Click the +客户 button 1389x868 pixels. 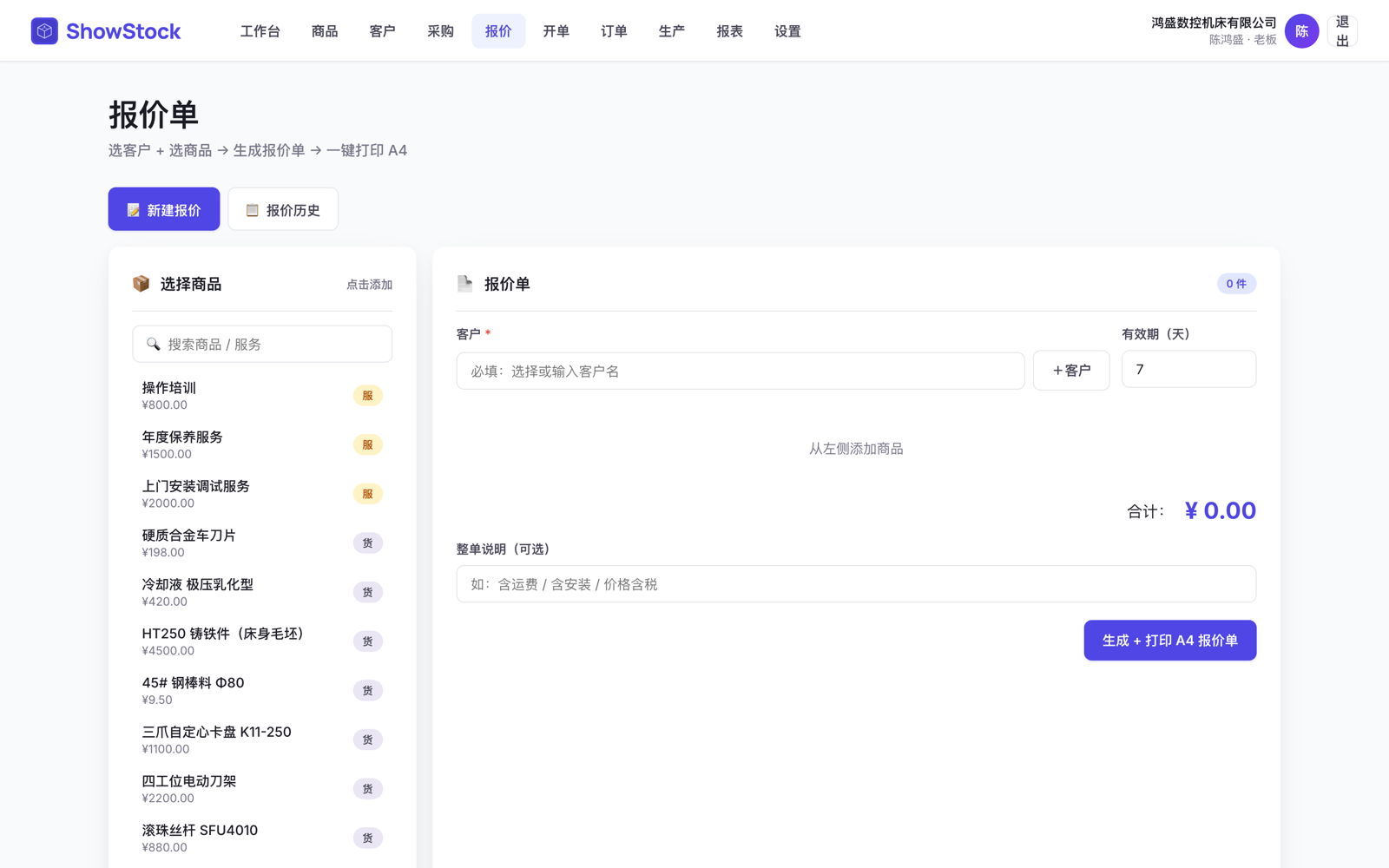pyautogui.click(x=1071, y=371)
